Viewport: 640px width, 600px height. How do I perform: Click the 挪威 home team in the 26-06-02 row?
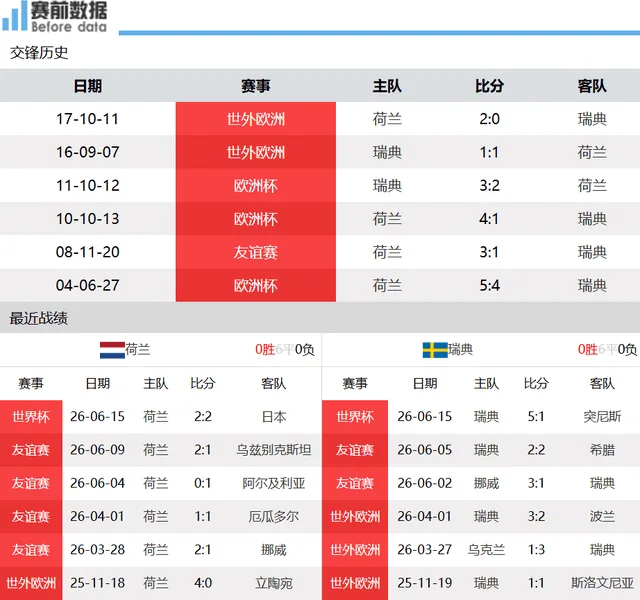[x=486, y=483]
